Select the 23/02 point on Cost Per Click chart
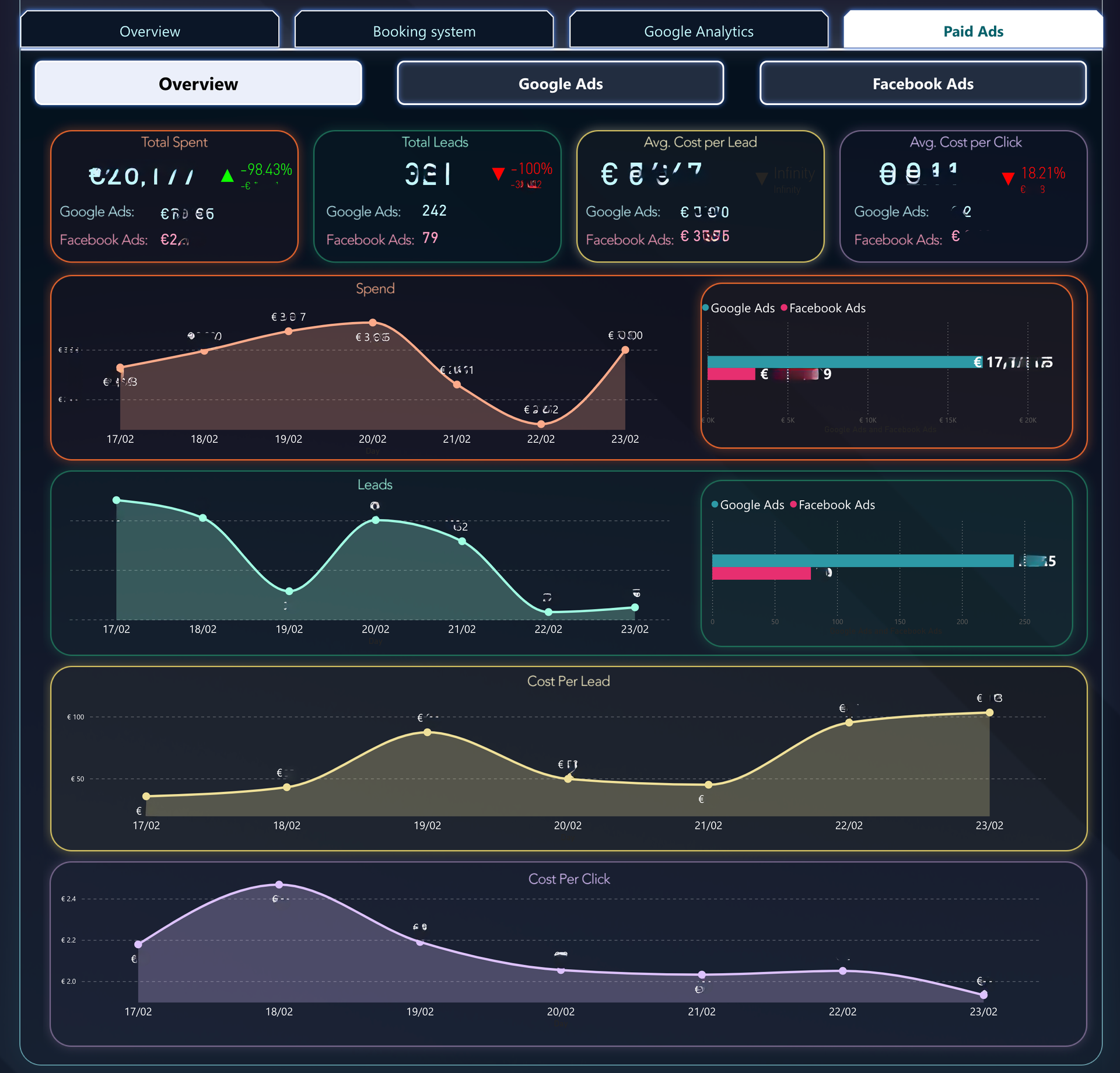 click(984, 994)
